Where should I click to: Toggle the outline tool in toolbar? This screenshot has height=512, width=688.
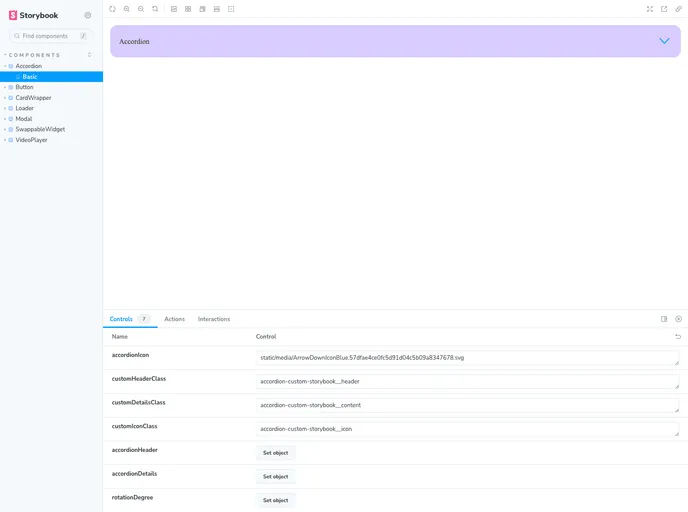[231, 9]
